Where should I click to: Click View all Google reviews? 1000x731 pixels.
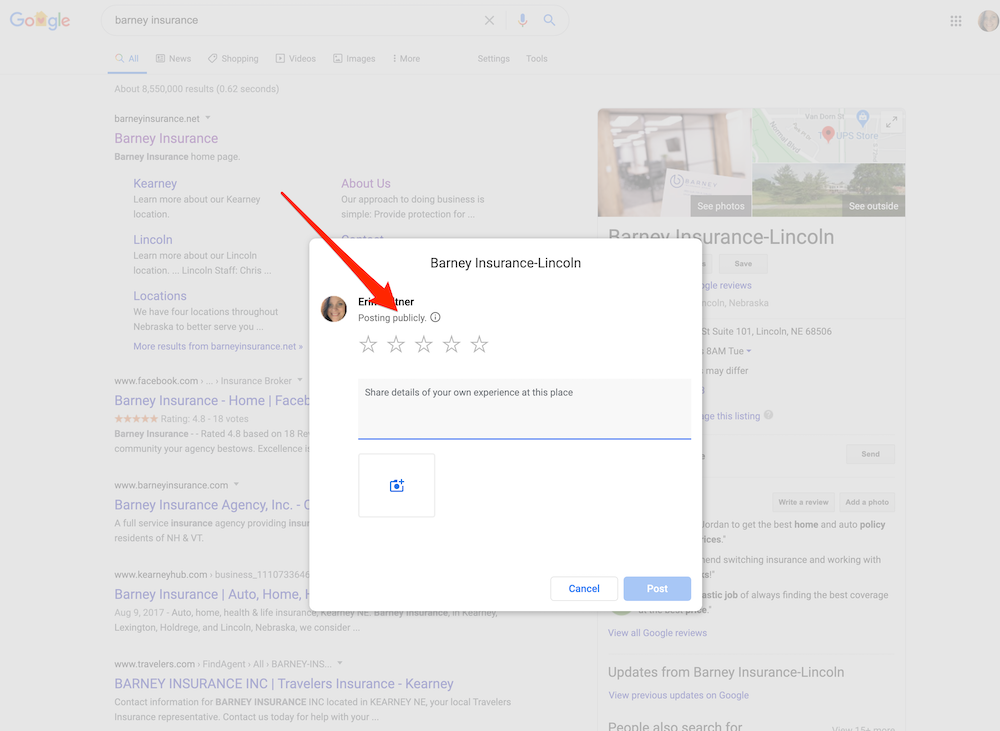click(657, 633)
